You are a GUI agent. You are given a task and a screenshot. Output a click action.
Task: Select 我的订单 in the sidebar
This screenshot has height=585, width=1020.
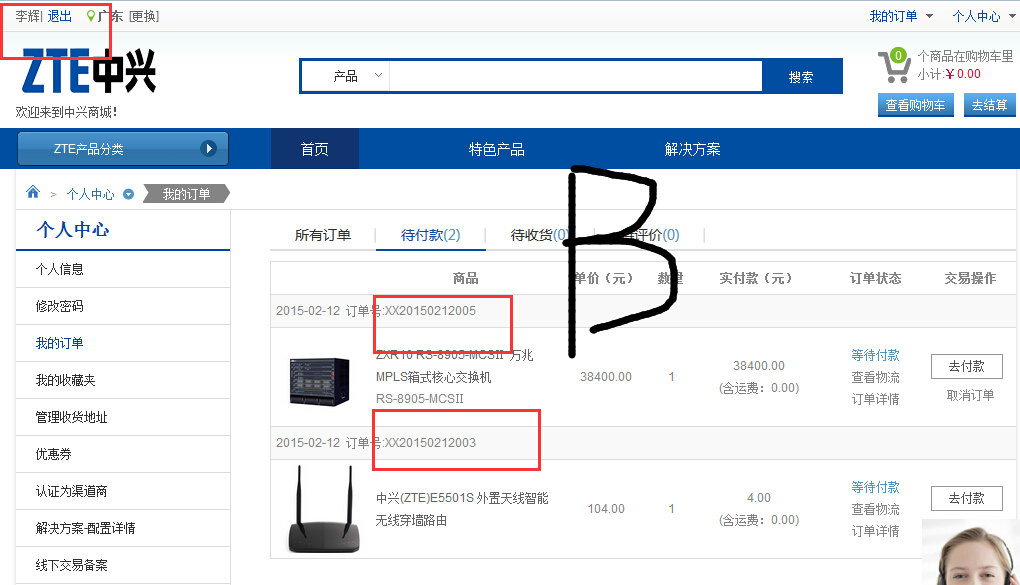[123, 343]
